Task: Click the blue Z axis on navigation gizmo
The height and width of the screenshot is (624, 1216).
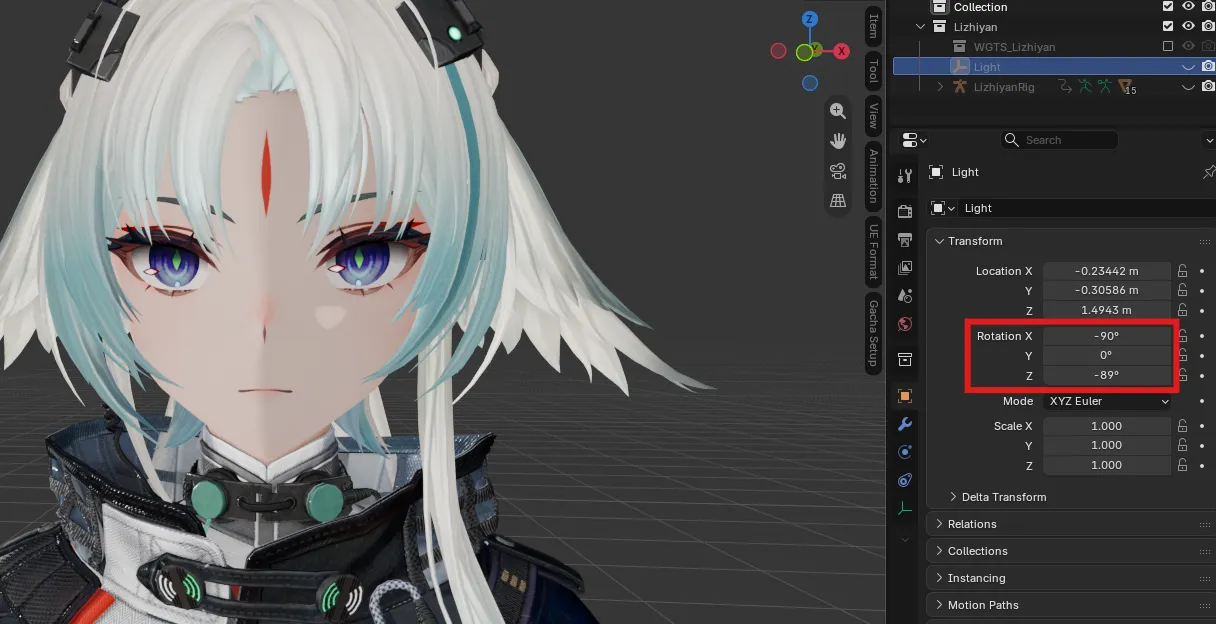Action: (810, 19)
